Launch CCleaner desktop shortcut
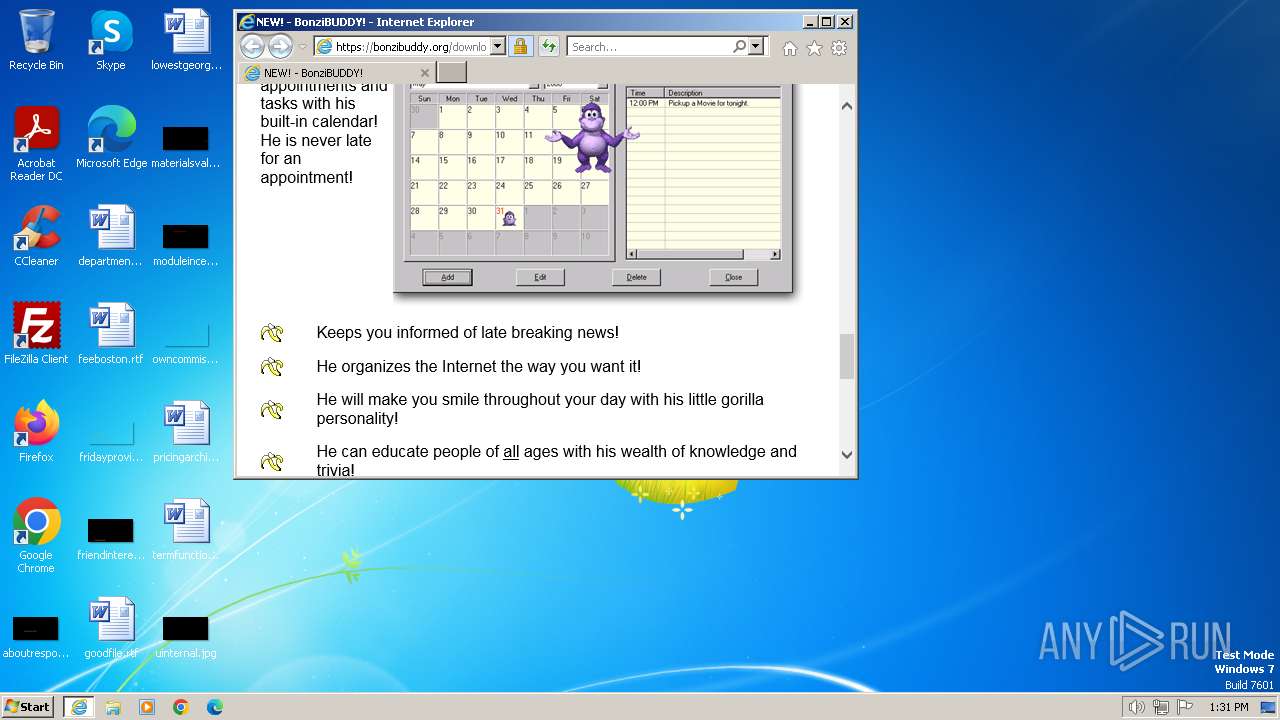Screen dimensions: 1280x720 (36, 235)
